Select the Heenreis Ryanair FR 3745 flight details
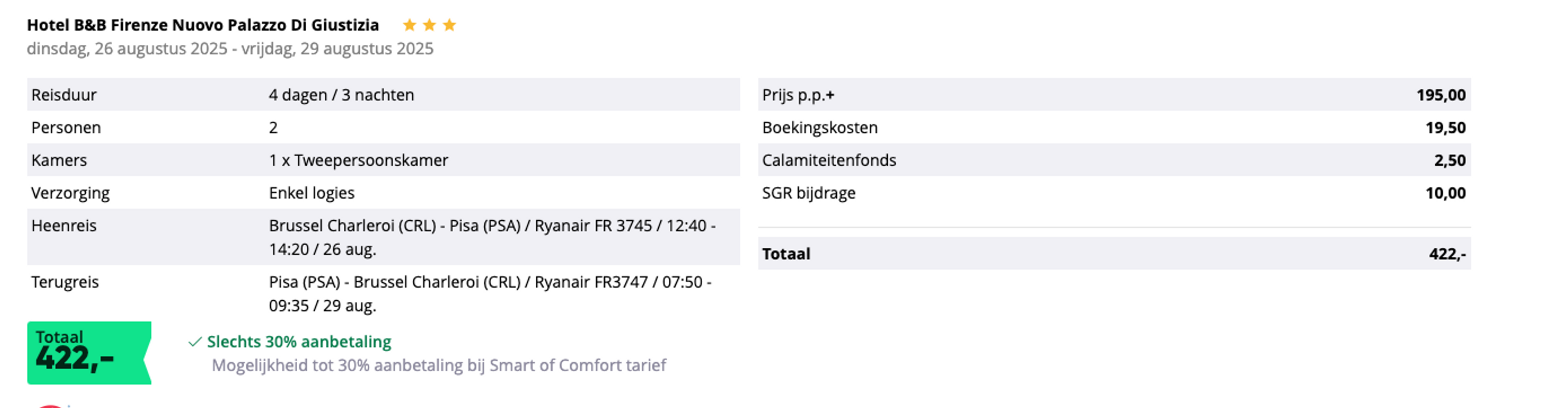The image size is (1568, 408). [x=492, y=237]
